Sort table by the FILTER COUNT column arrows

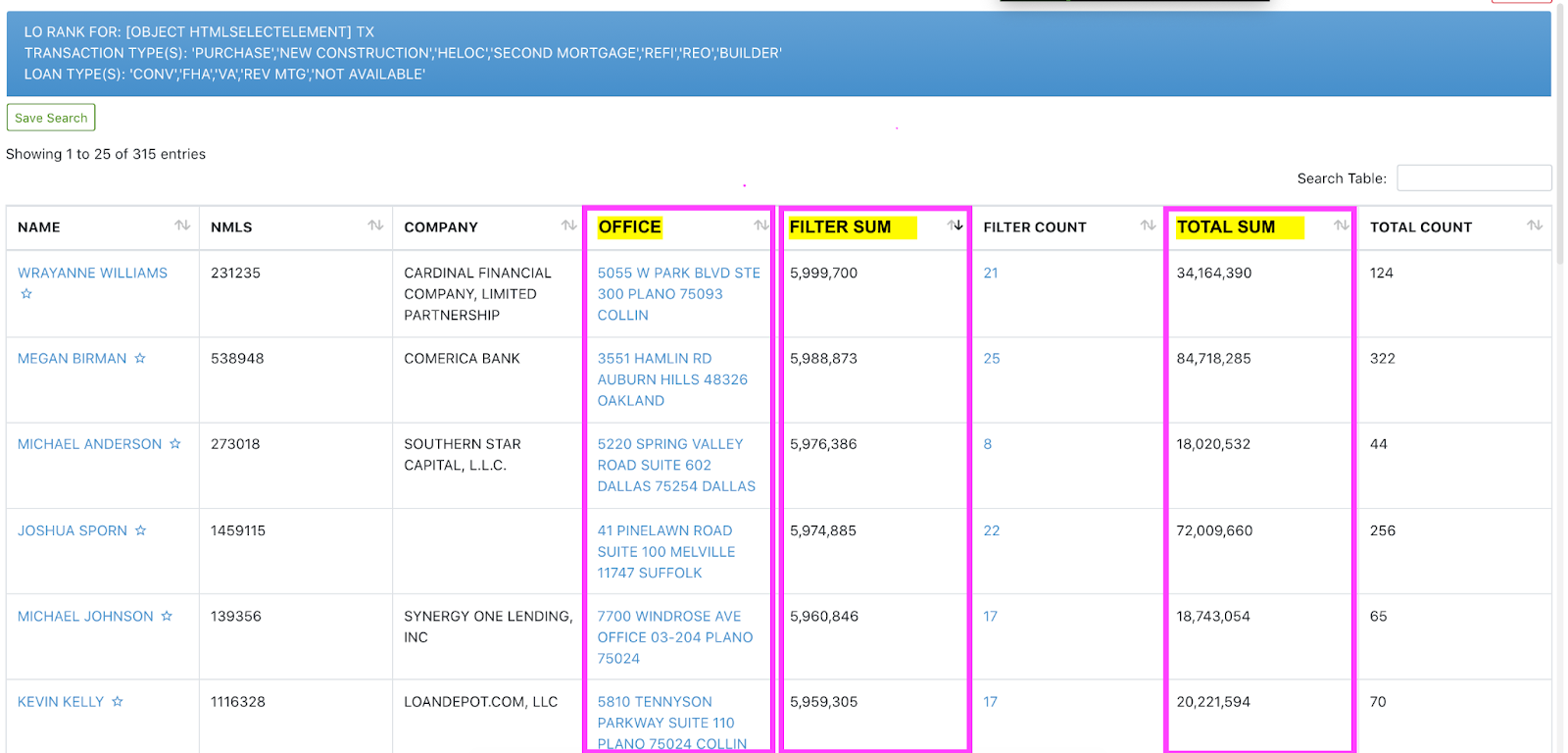pyautogui.click(x=1148, y=226)
